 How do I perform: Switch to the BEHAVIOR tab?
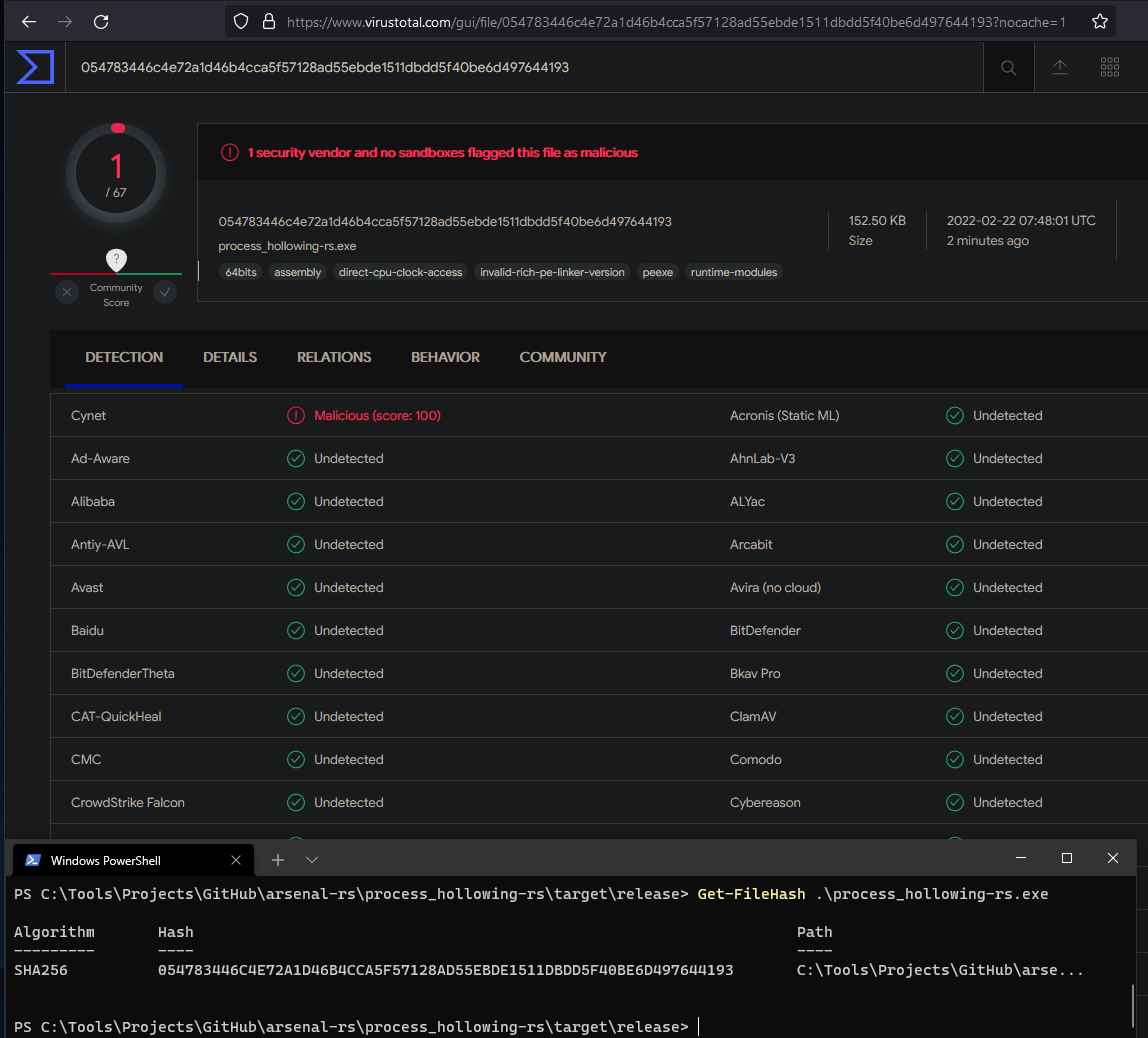[445, 357]
